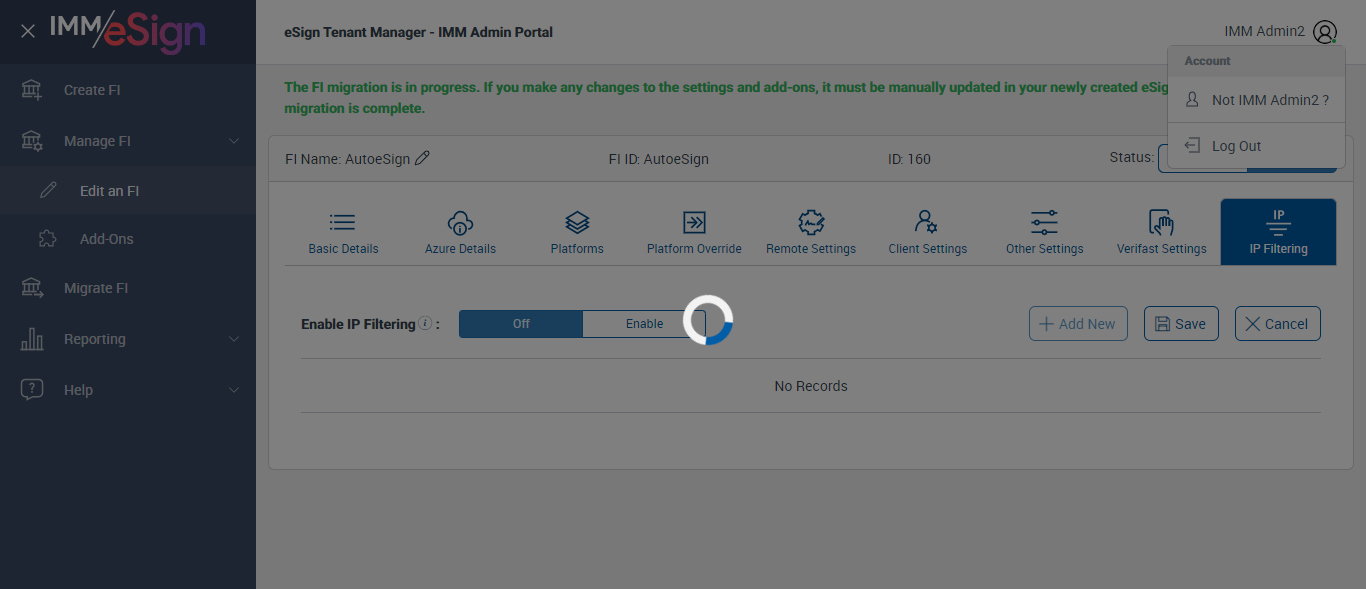This screenshot has height=589, width=1366.
Task: Click the No Records text
Action: (x=811, y=386)
